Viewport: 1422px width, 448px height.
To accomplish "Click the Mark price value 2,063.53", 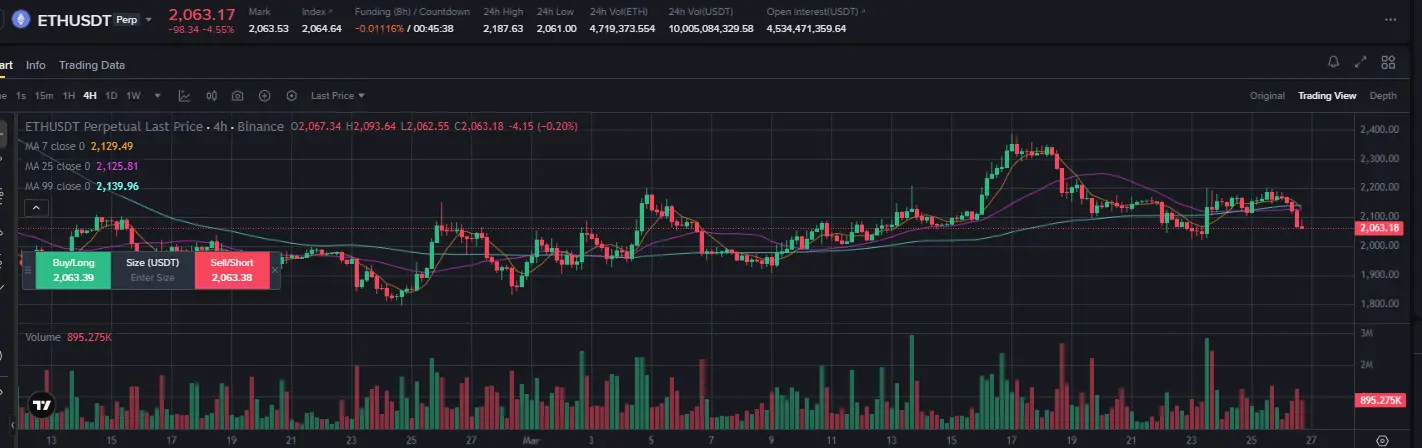I will click(268, 28).
